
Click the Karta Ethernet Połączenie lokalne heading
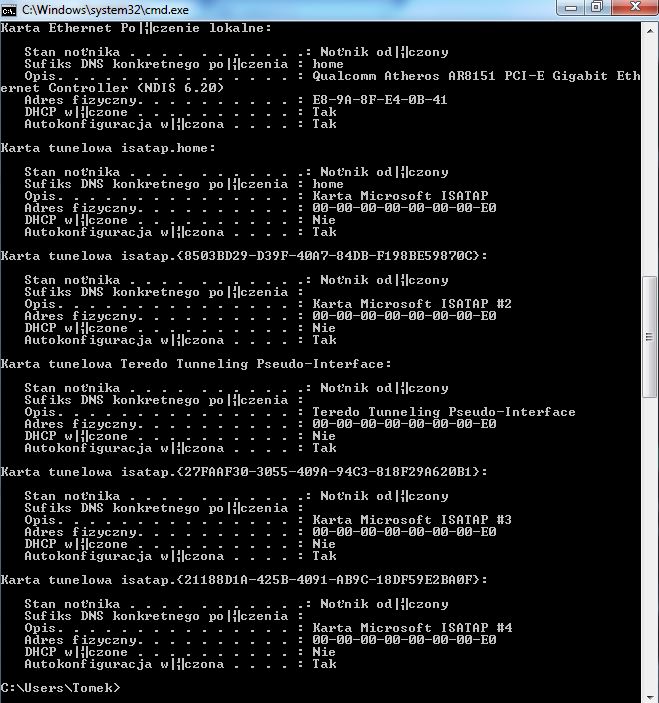point(136,28)
